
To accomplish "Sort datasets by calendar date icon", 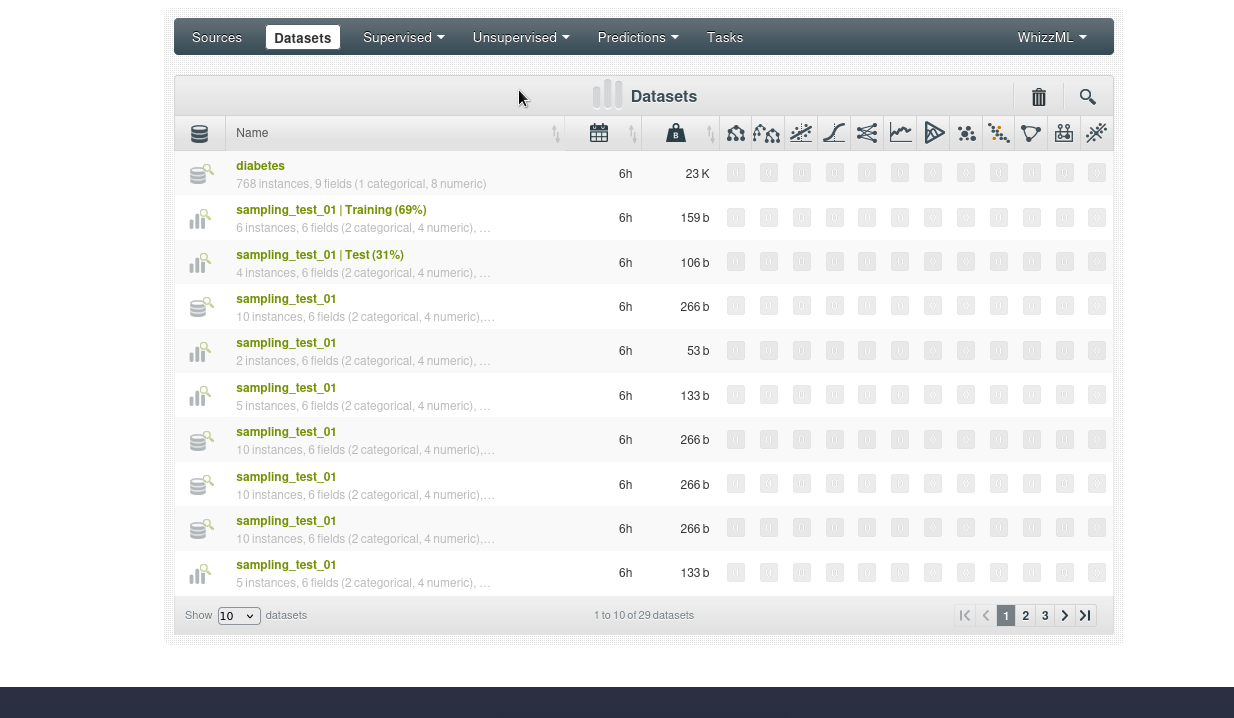I will [599, 133].
